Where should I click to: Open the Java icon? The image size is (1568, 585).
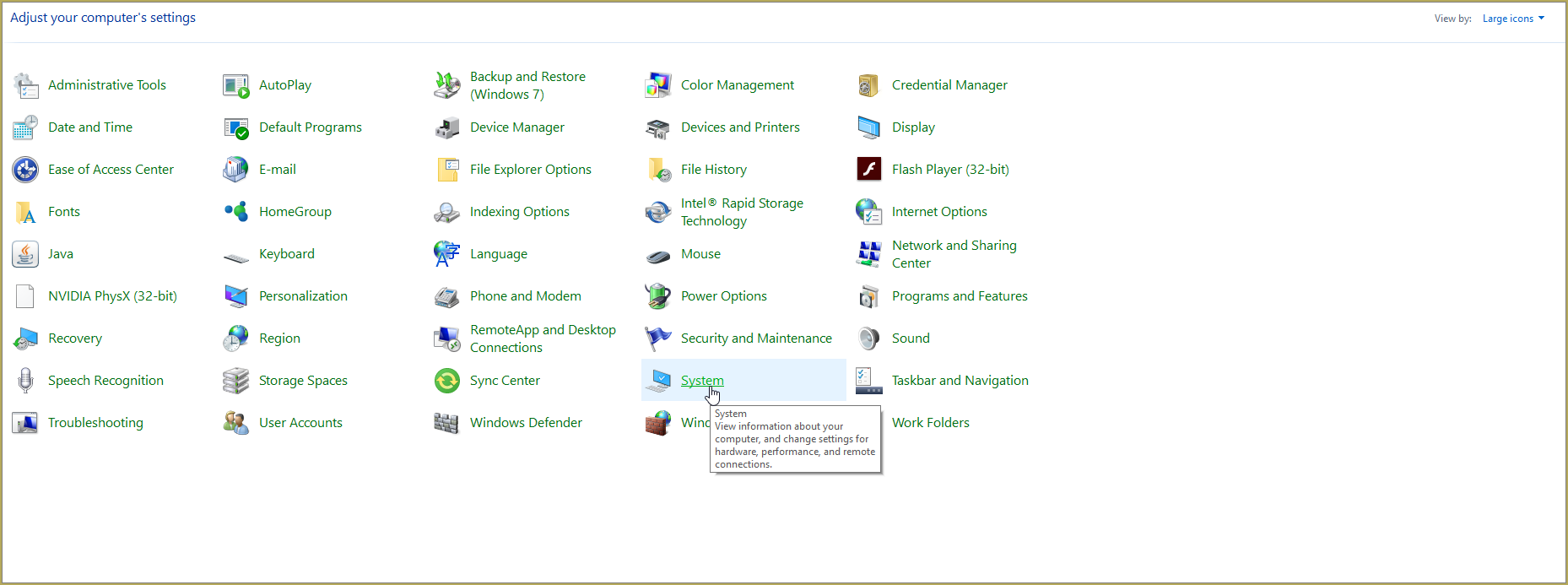(x=25, y=254)
